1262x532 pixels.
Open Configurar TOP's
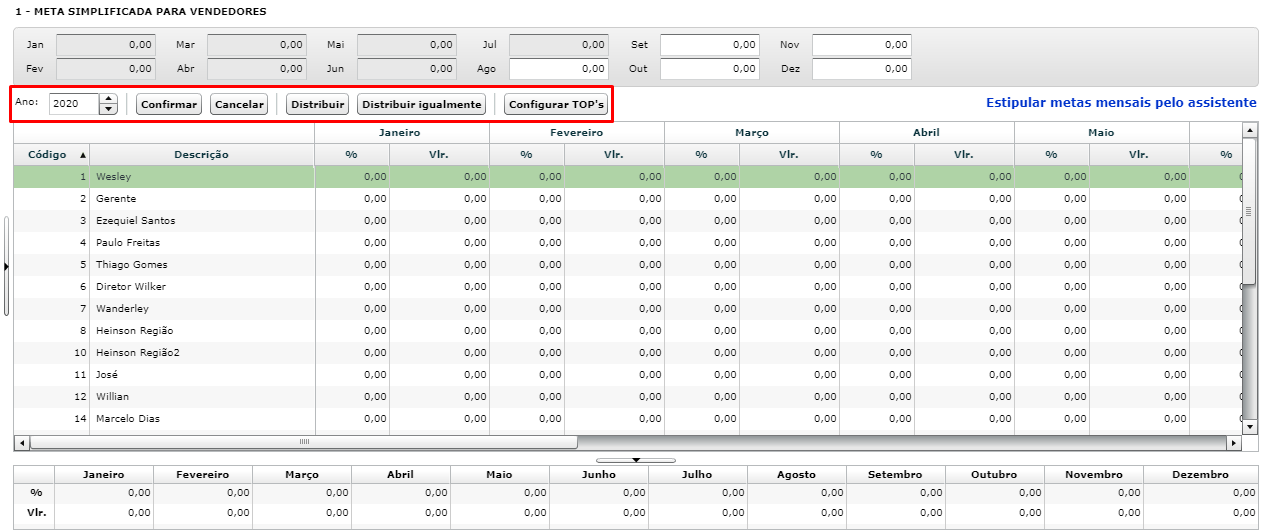pyautogui.click(x=557, y=104)
